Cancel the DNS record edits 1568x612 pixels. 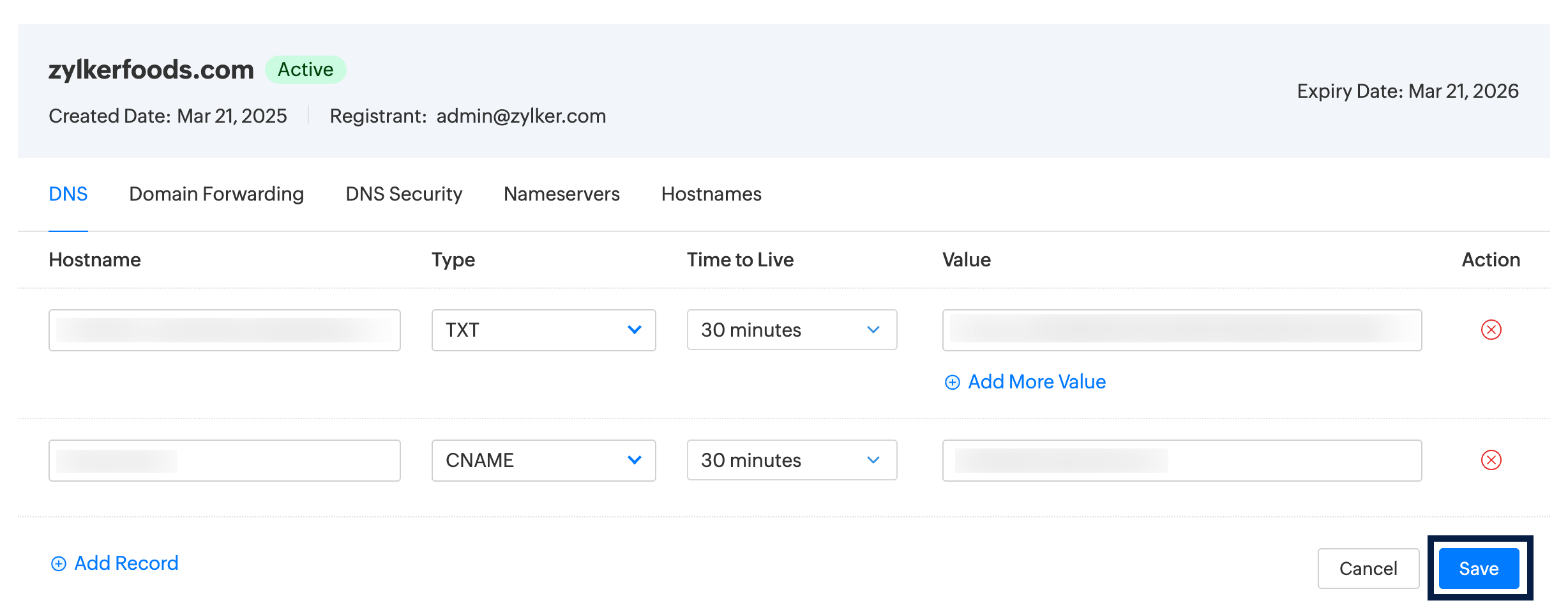[x=1368, y=568]
